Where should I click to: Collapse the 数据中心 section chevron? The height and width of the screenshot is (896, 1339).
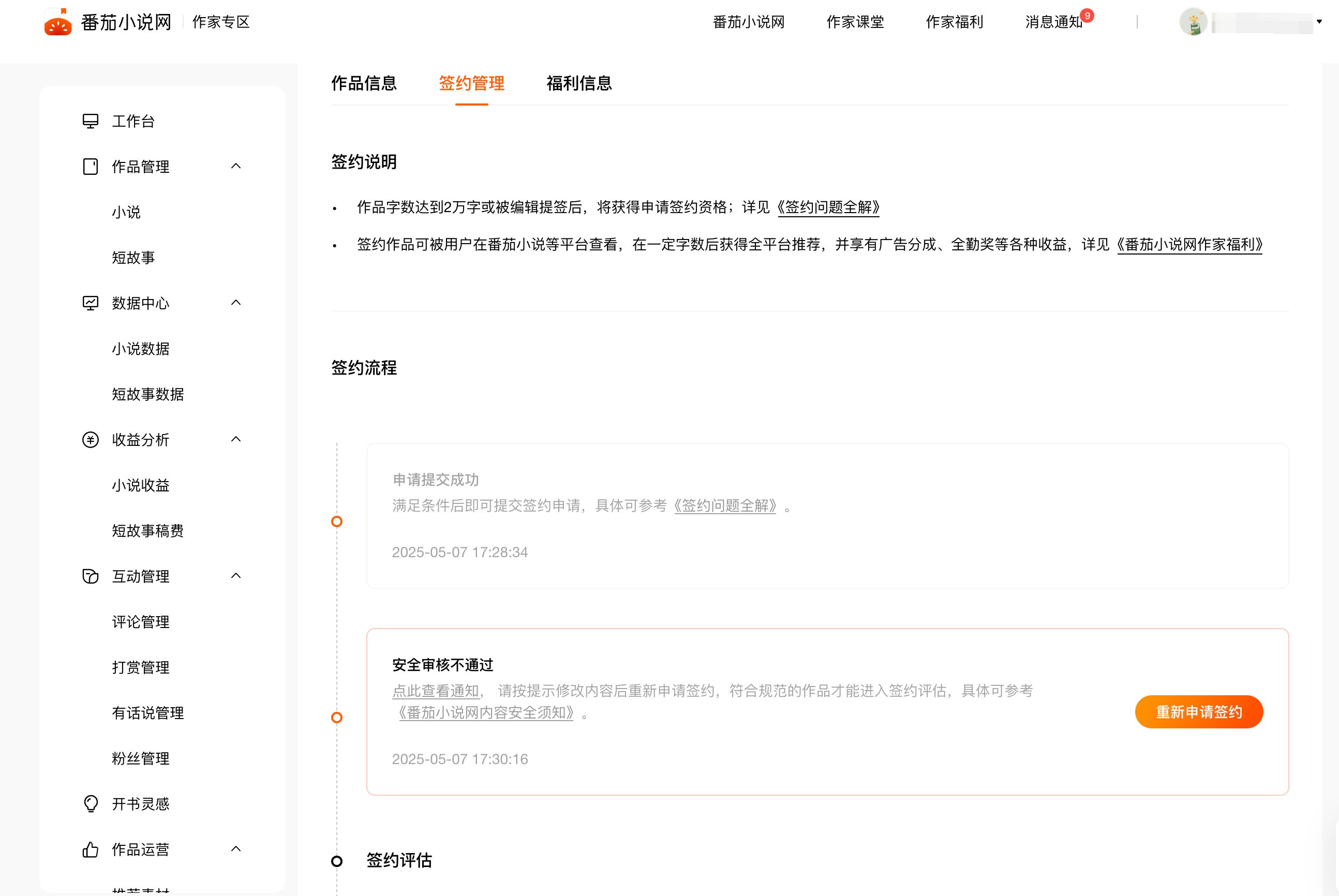236,303
